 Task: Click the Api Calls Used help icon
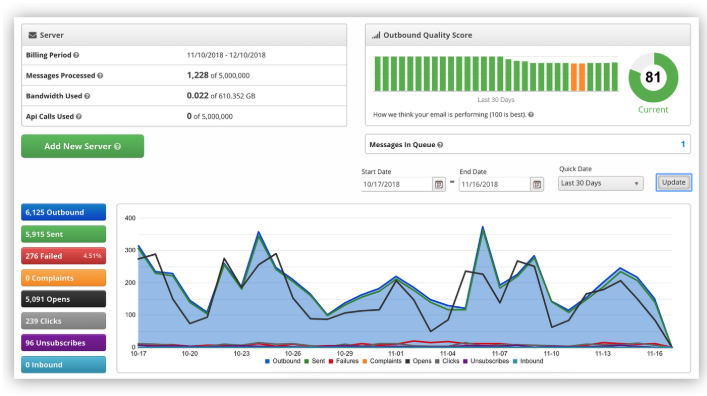[78, 116]
